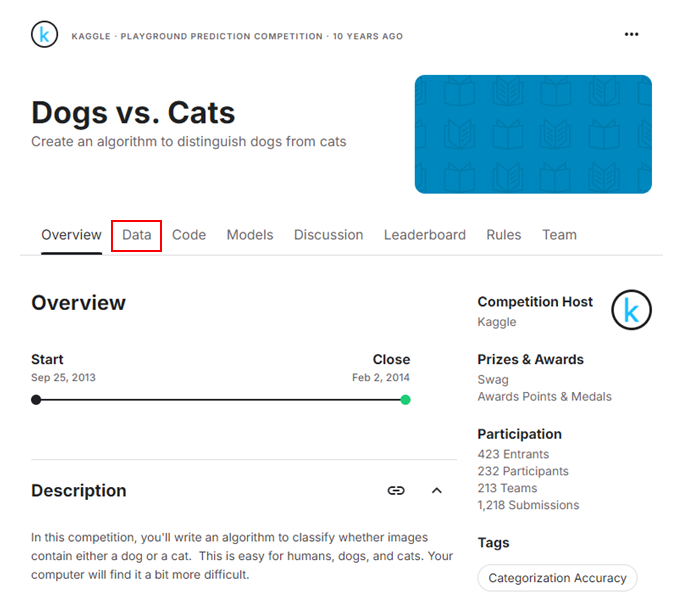683x612 pixels.
Task: Open the Models tab
Action: click(x=250, y=235)
